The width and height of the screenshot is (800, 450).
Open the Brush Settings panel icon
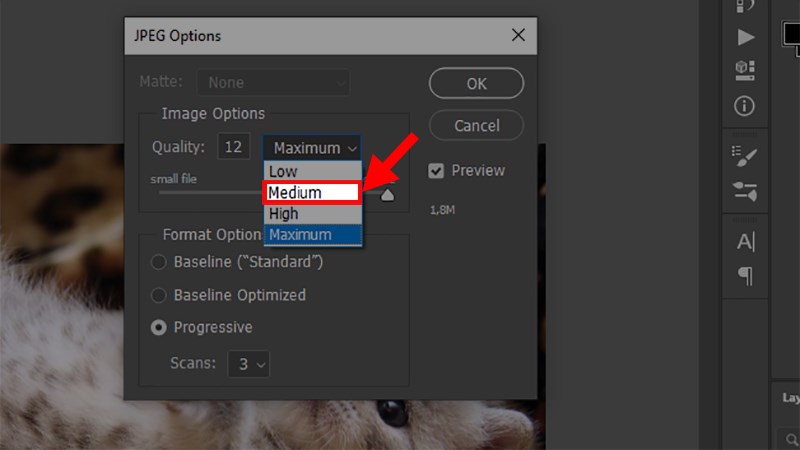(745, 155)
